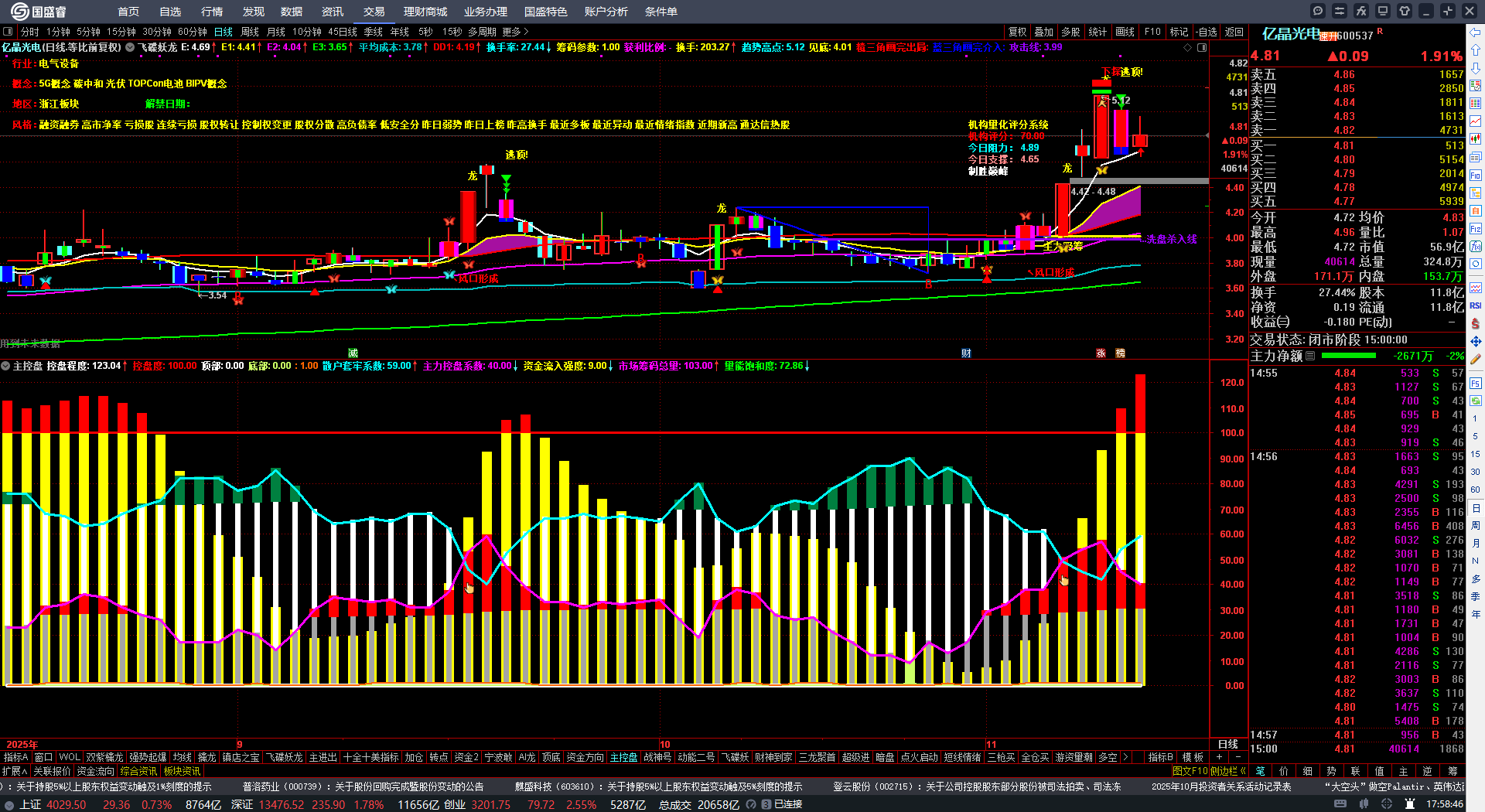Toggle the 叠加 overlay button
1485x812 pixels.
pyautogui.click(x=1044, y=32)
